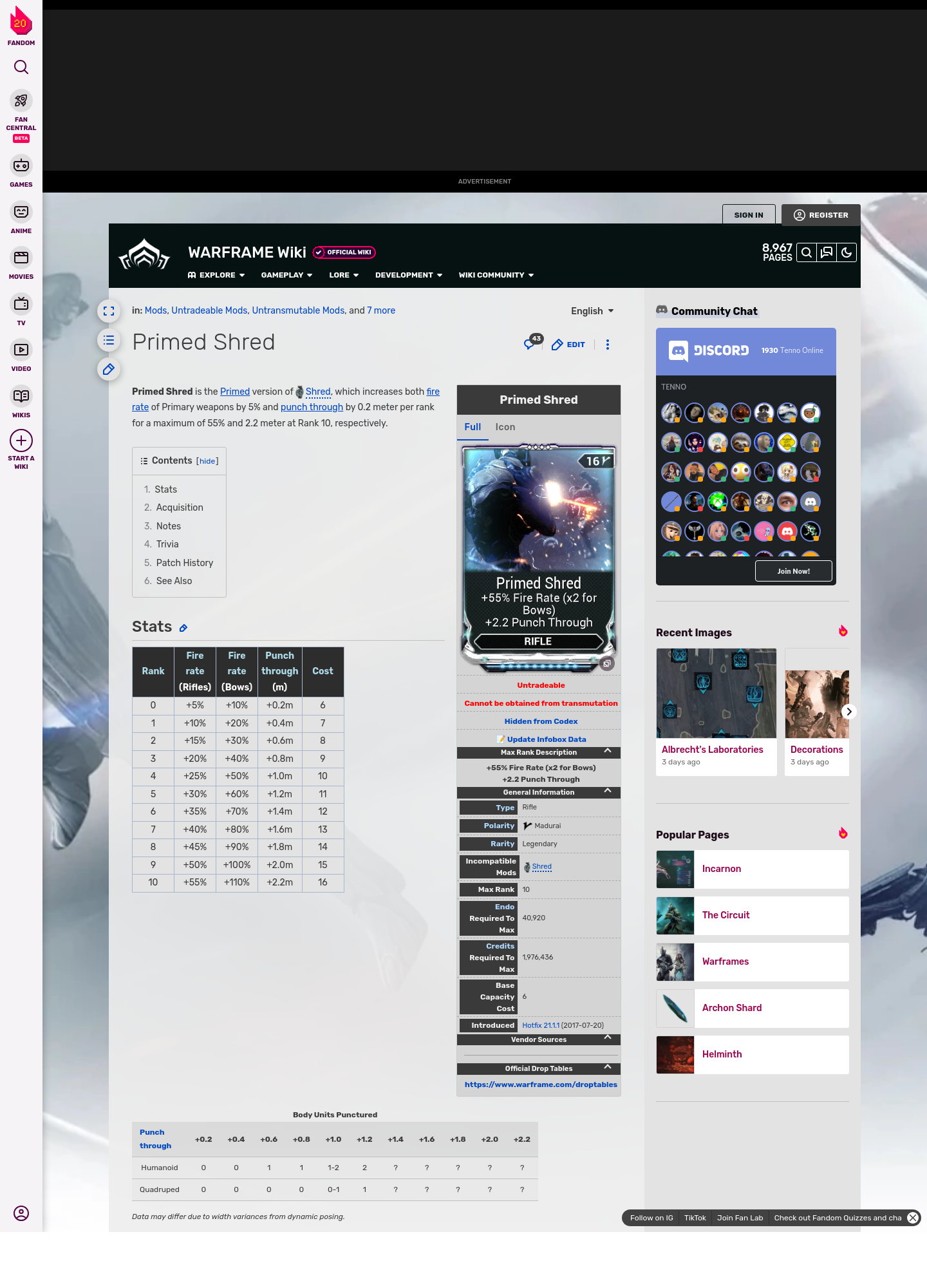
Task: Open Shred under Incompatible Mods
Action: 541,867
